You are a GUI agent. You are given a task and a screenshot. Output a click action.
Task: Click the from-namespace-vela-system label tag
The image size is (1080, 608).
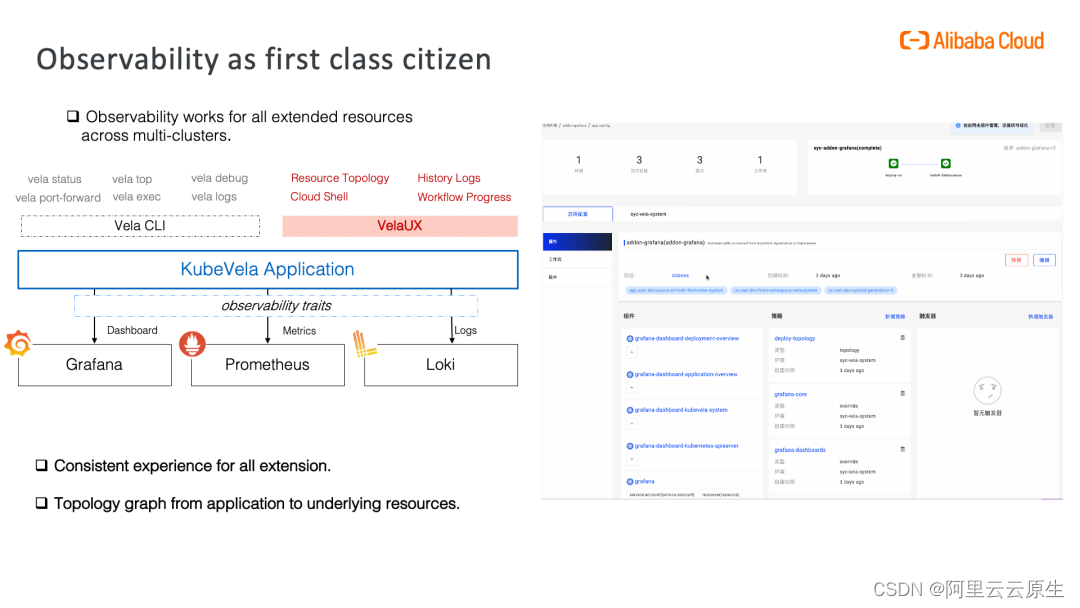point(776,291)
